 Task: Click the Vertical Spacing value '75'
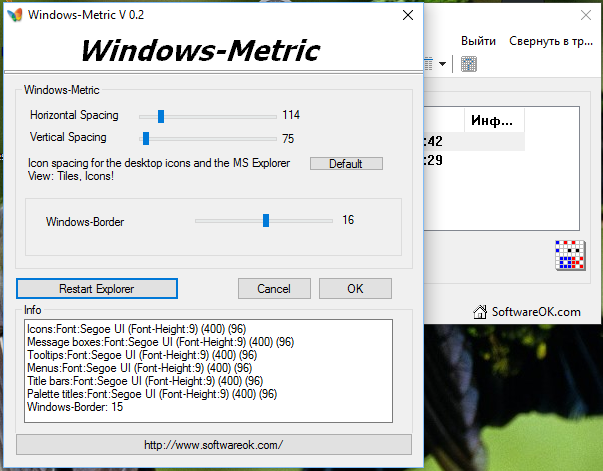288,138
